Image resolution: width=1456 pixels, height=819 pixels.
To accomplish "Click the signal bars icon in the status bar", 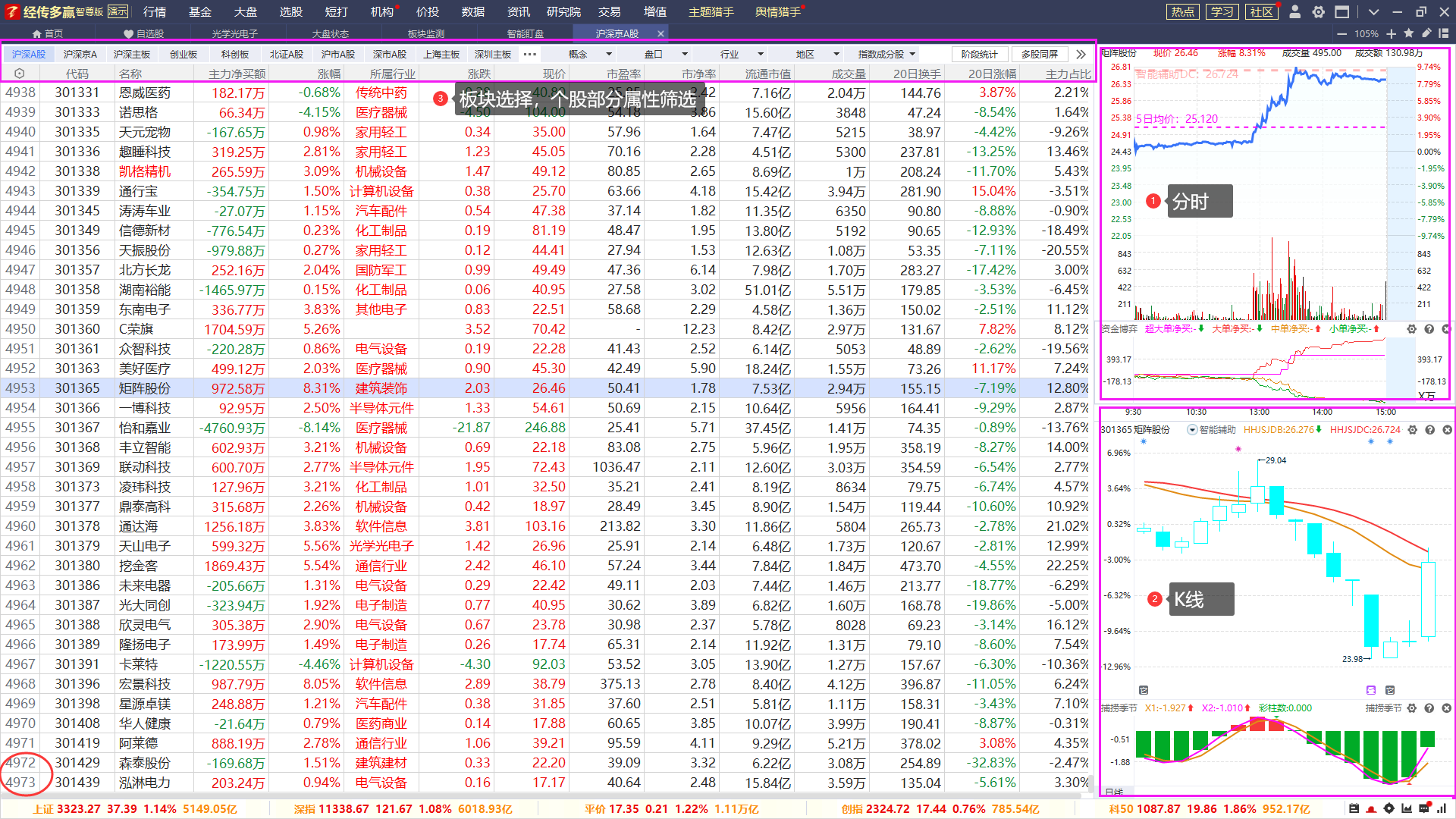I will (1442, 808).
